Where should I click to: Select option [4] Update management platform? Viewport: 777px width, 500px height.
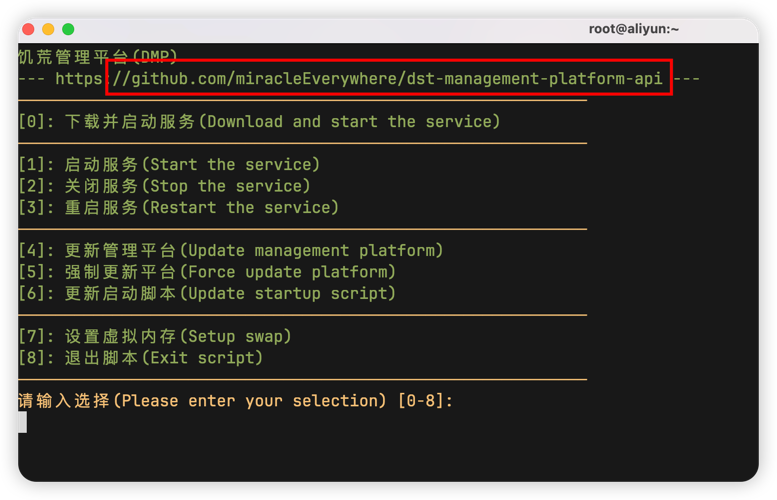[230, 251]
